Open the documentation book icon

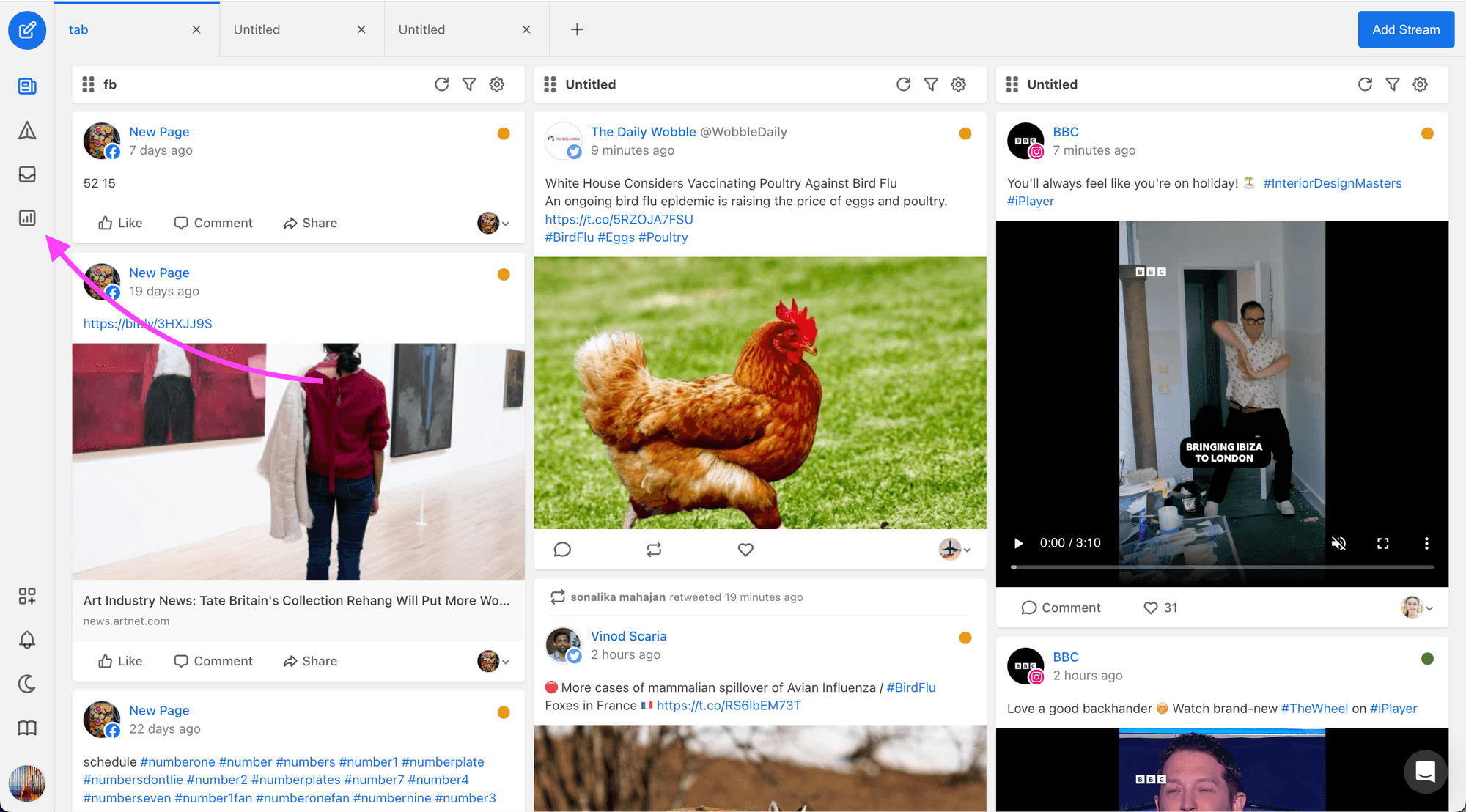click(27, 728)
